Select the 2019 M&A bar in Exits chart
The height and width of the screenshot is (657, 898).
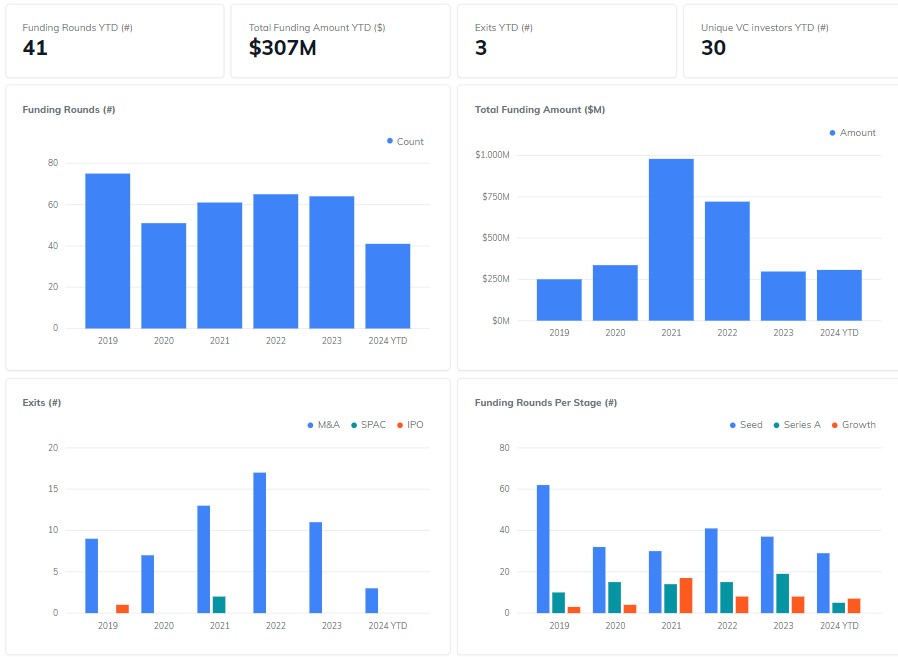click(x=92, y=576)
